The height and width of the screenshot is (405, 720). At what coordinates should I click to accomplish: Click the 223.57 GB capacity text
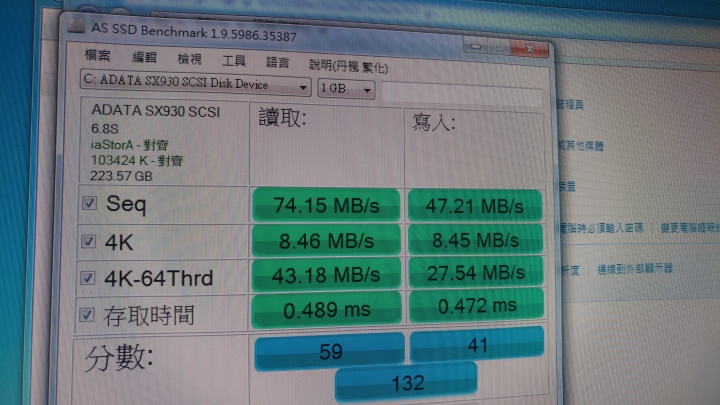tap(121, 176)
